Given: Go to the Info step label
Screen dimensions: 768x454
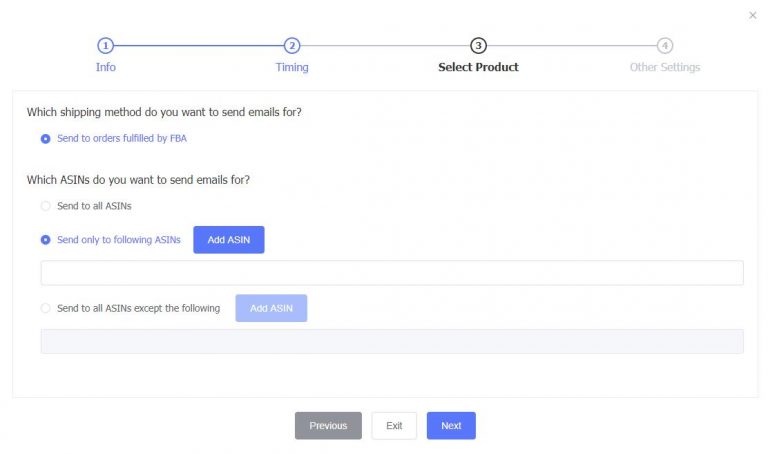Looking at the screenshot, I should [106, 67].
